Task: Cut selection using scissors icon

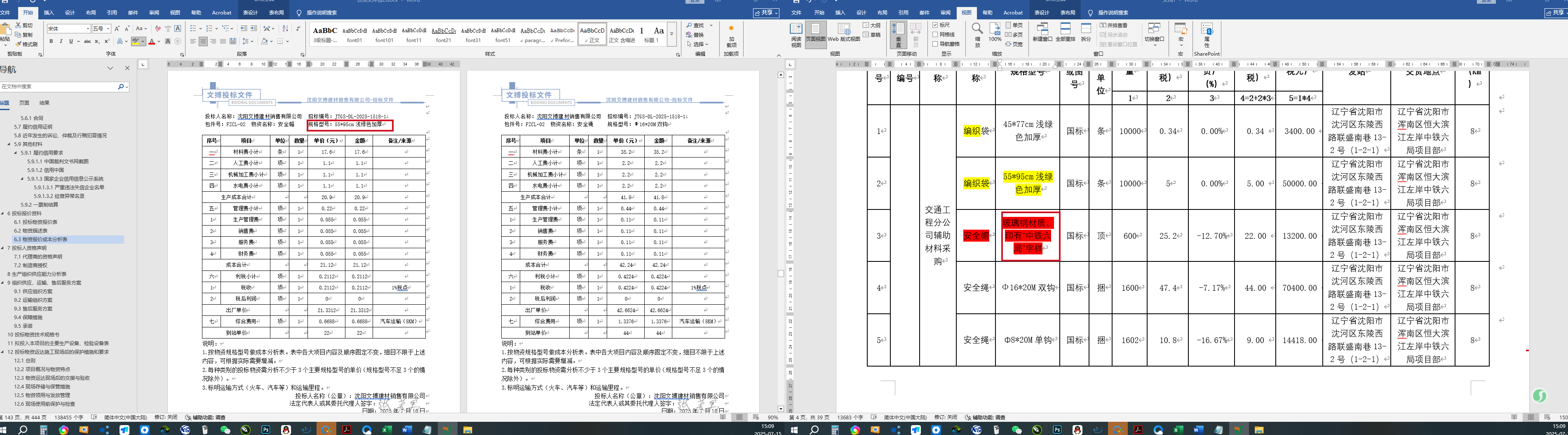Action: point(24,26)
